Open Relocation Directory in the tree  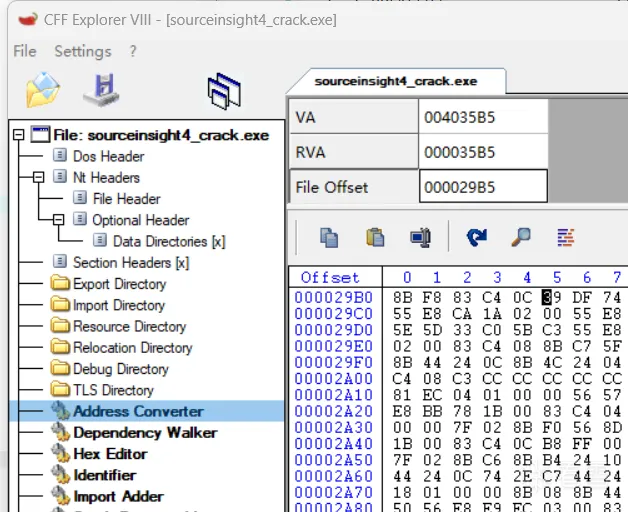133,347
